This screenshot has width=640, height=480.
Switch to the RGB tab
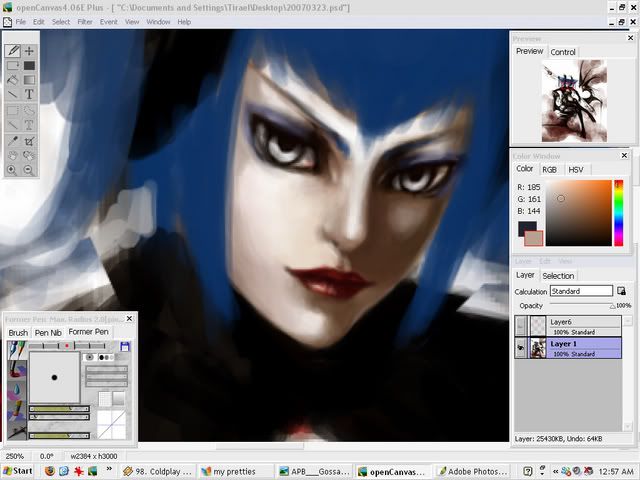click(x=549, y=169)
